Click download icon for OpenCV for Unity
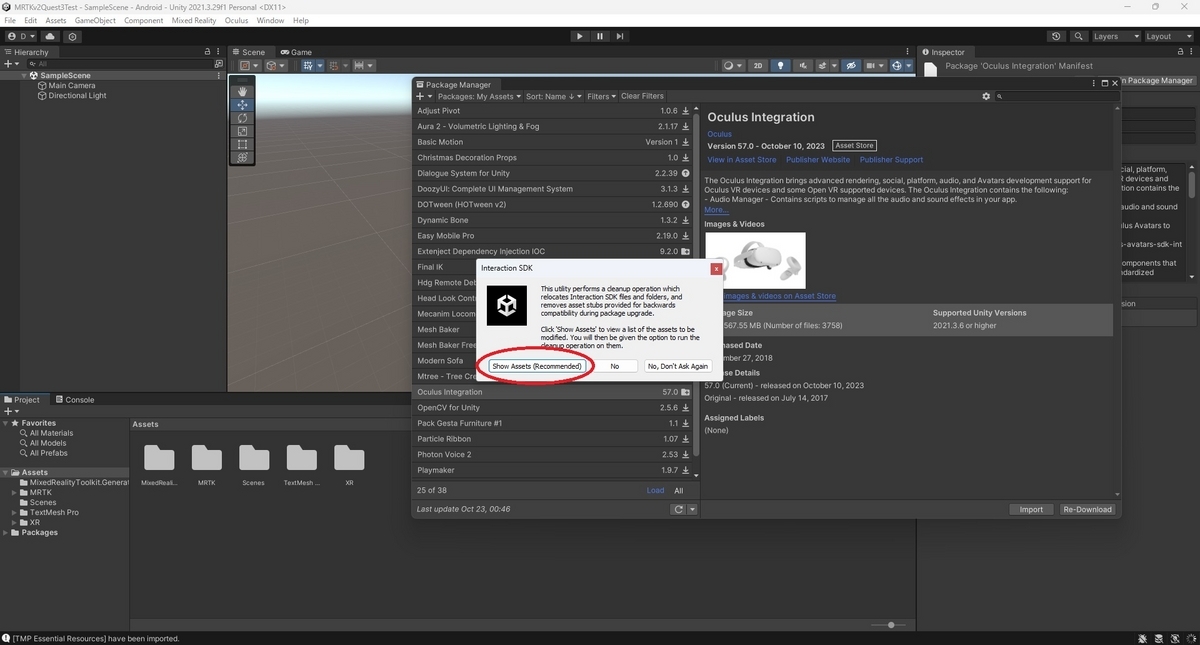The image size is (1200, 645). (686, 408)
